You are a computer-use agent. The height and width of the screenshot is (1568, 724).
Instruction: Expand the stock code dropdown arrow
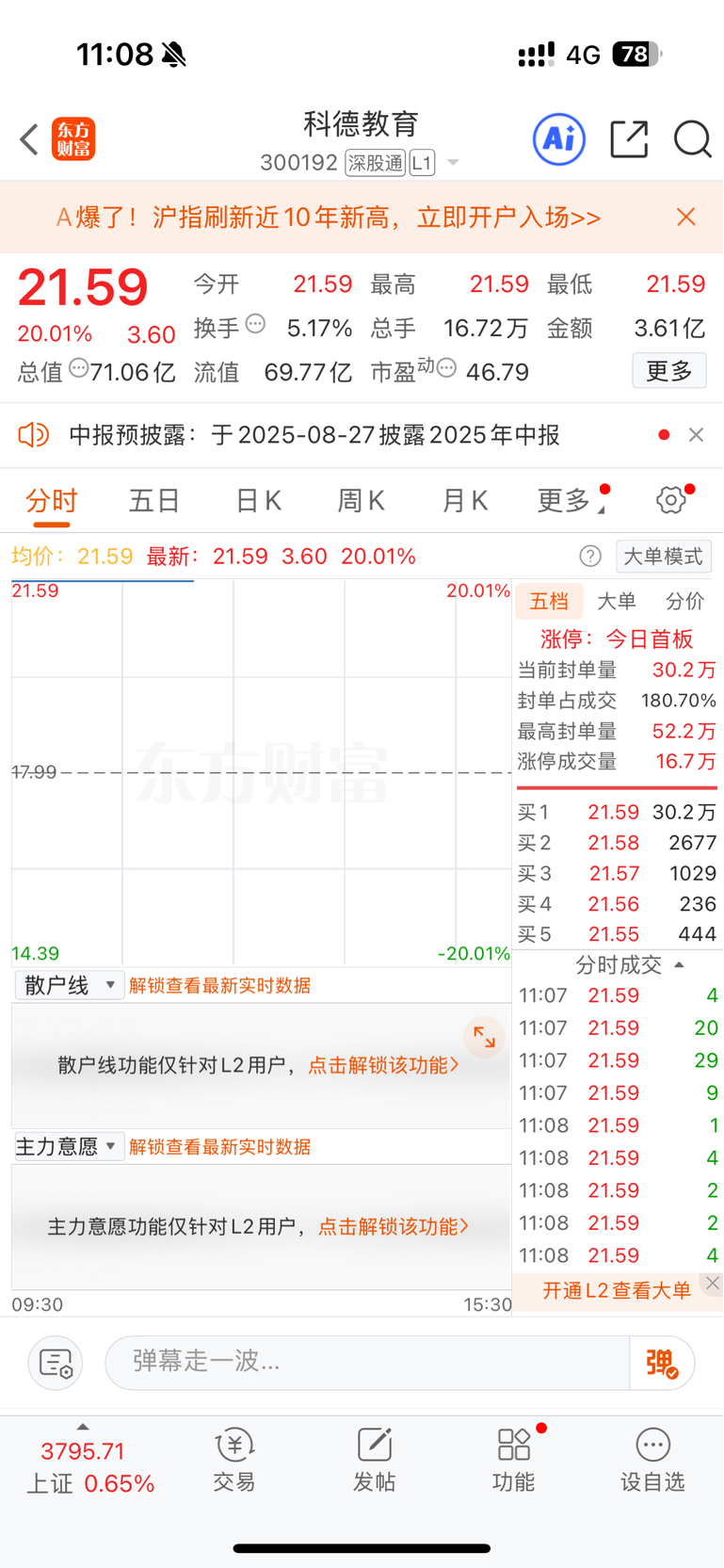point(453,163)
